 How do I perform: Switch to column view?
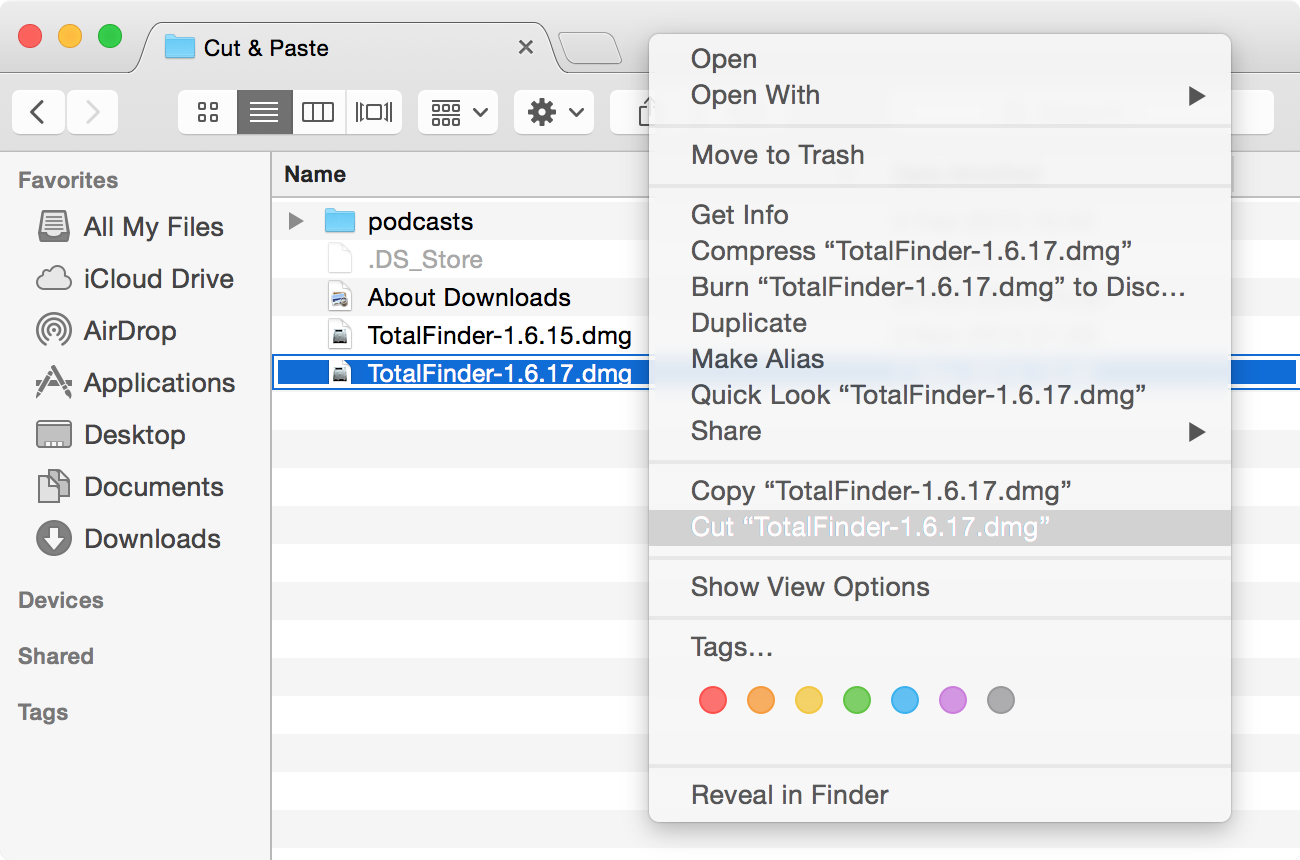[318, 112]
